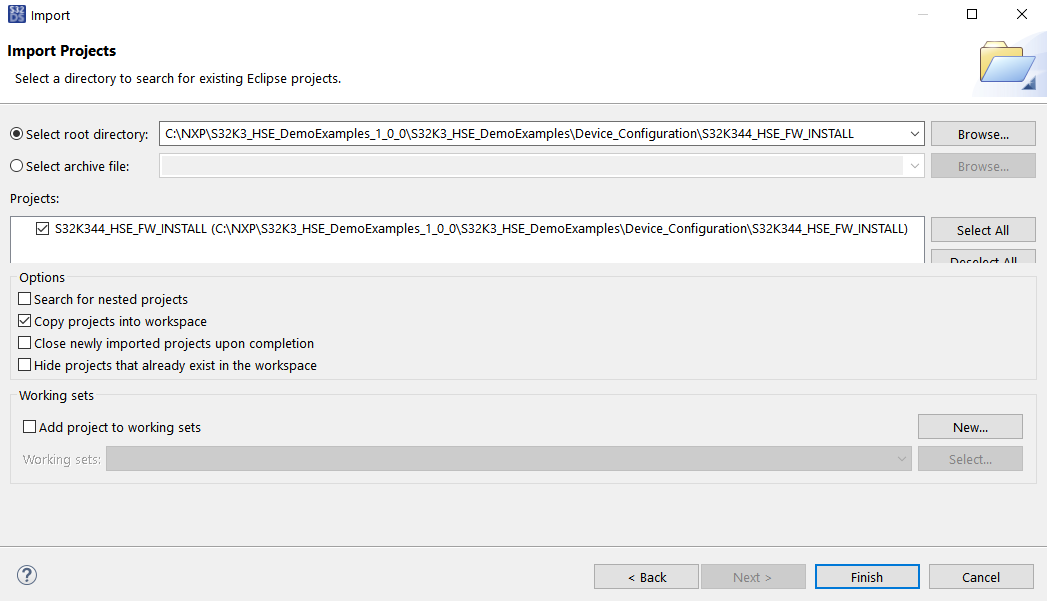Uncheck the S32K344_HSE_FW_INSTALL project checkbox
This screenshot has height=601, width=1047.
(x=42, y=229)
